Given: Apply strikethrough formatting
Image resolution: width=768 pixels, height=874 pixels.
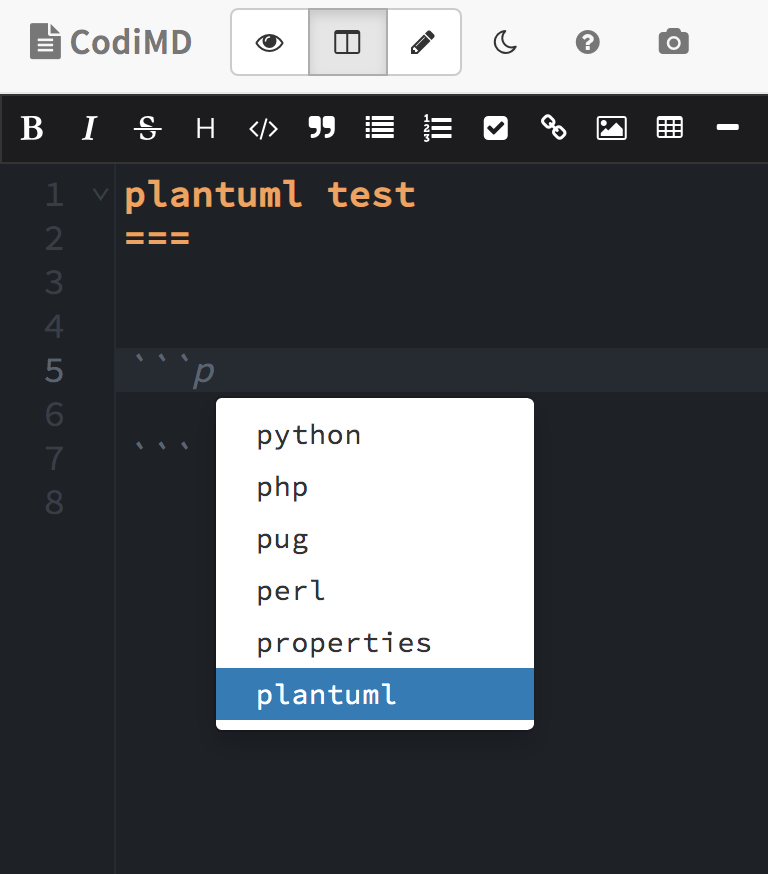Looking at the screenshot, I should [147, 128].
